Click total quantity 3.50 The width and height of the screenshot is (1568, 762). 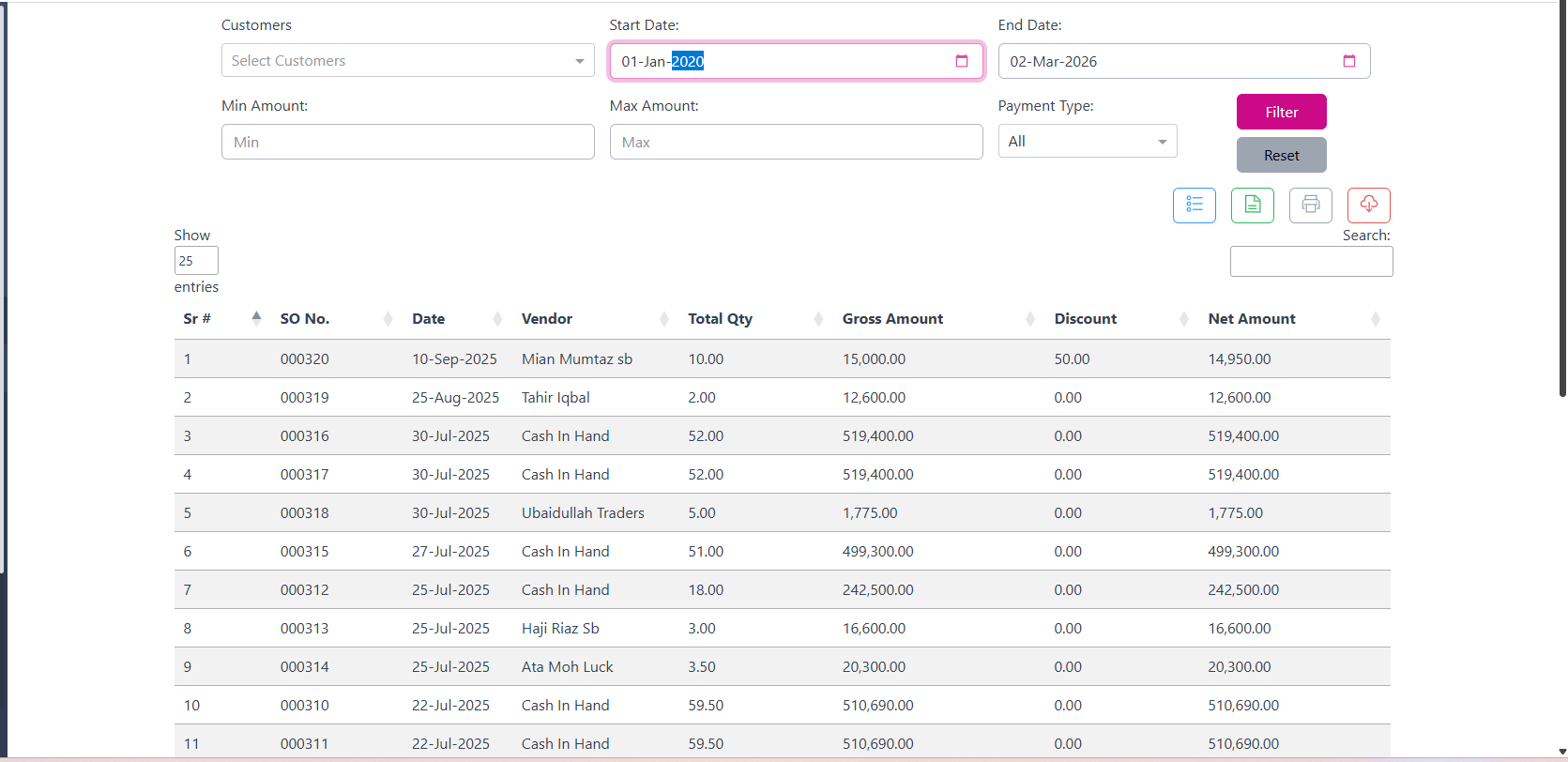[702, 667]
